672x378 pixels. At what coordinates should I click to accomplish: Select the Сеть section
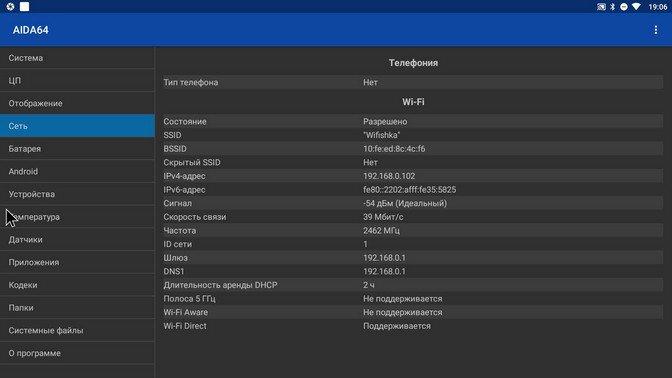tap(77, 126)
